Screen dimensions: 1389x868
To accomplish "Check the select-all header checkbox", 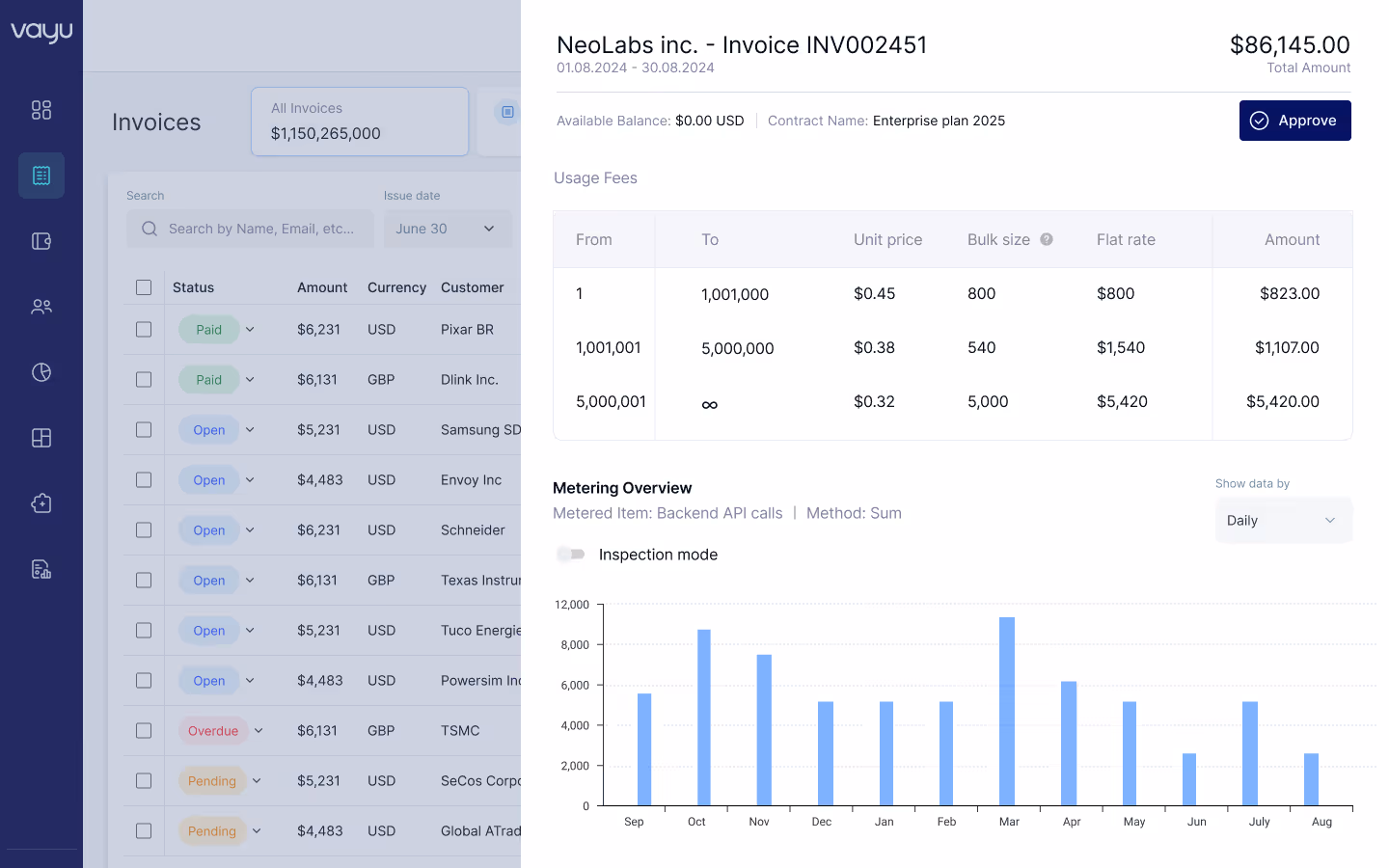I will tap(144, 287).
